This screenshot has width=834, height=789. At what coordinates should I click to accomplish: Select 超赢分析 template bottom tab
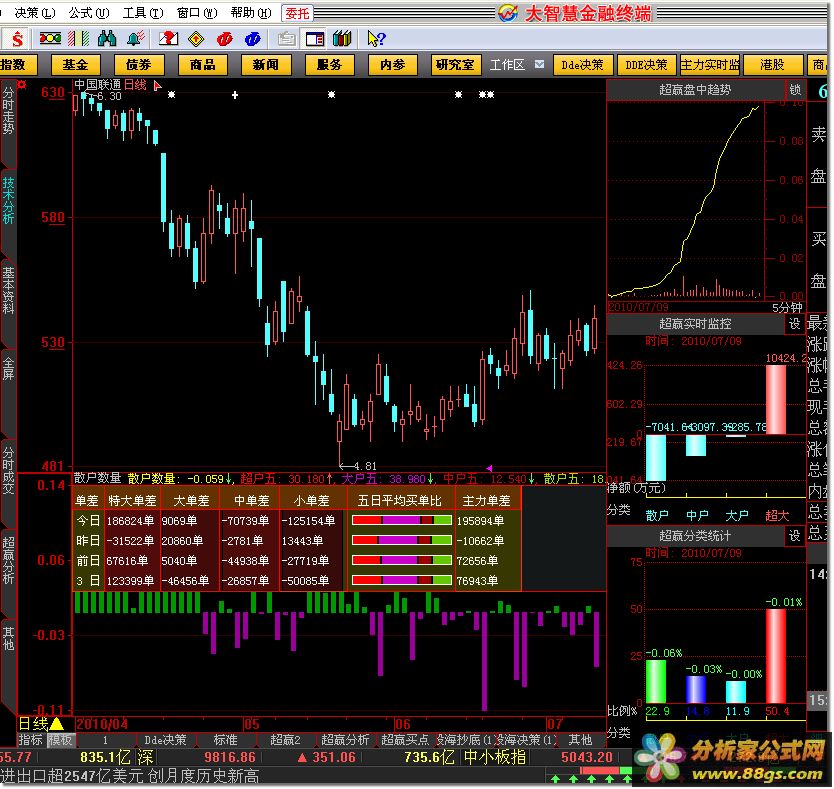pyautogui.click(x=345, y=740)
